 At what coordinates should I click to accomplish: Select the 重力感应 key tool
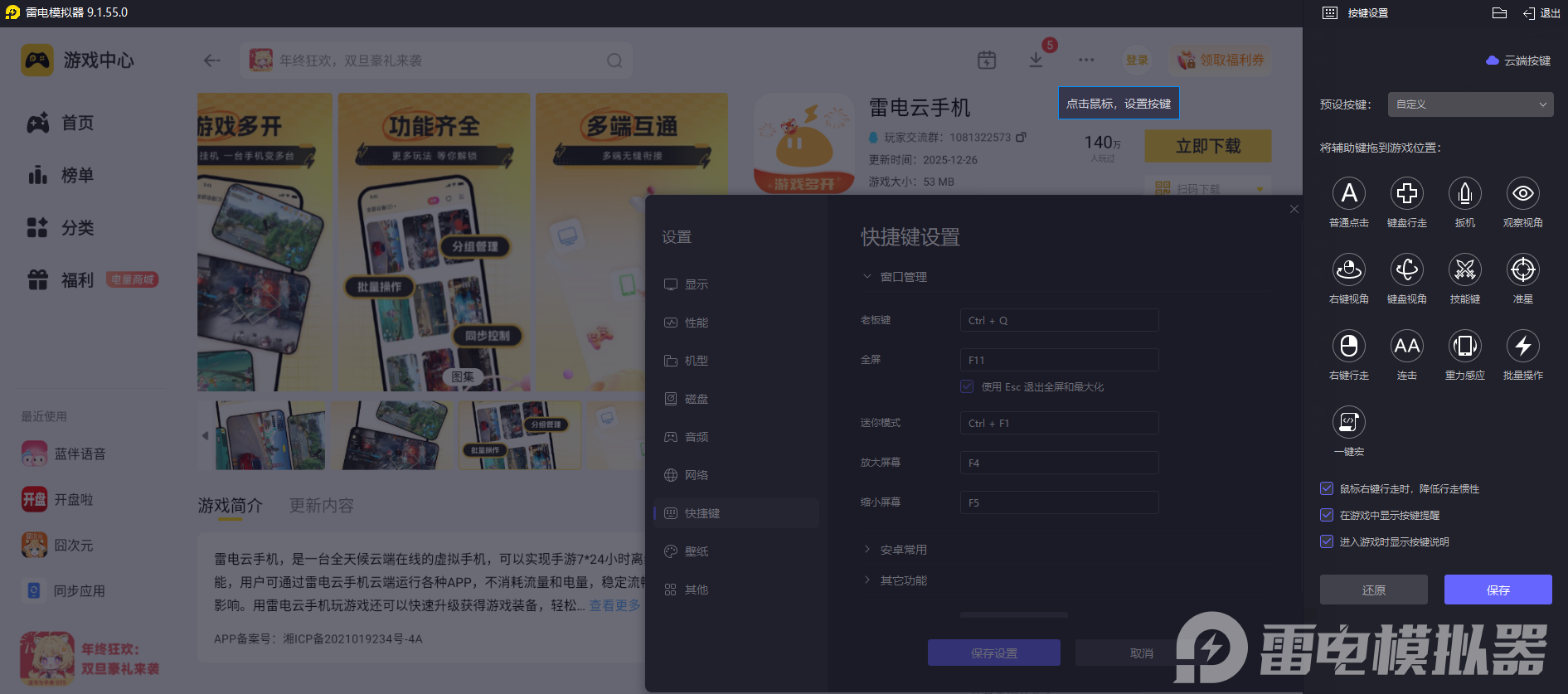click(x=1465, y=346)
